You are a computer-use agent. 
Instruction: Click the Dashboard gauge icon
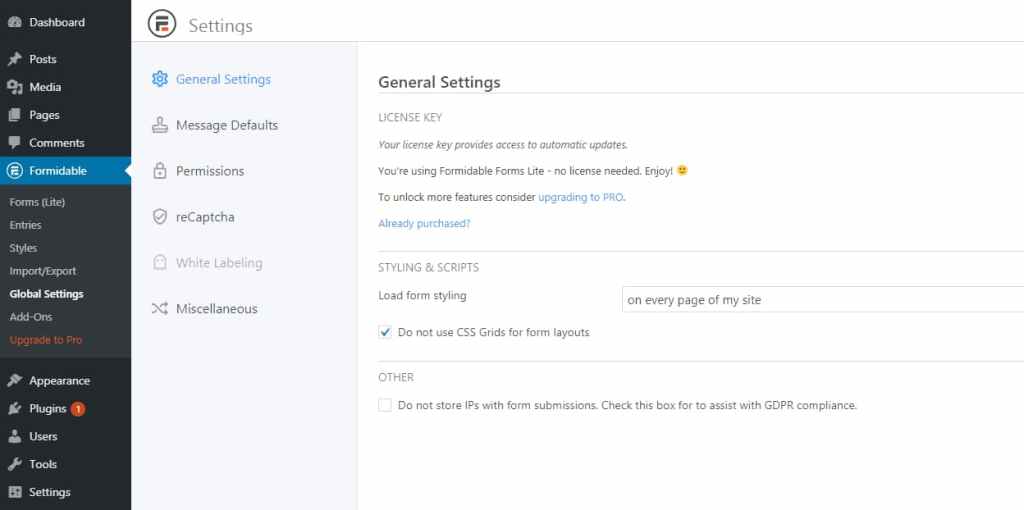click(x=15, y=22)
